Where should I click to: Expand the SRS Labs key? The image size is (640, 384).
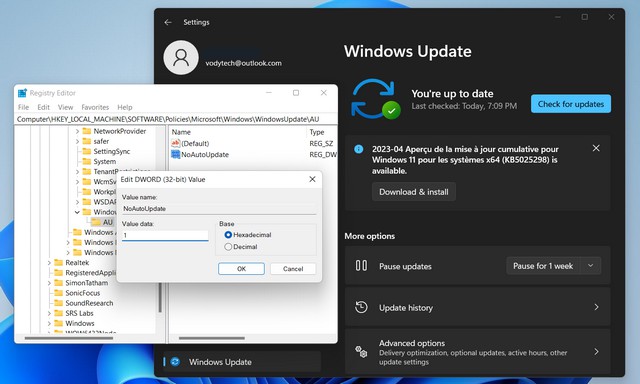click(49, 313)
